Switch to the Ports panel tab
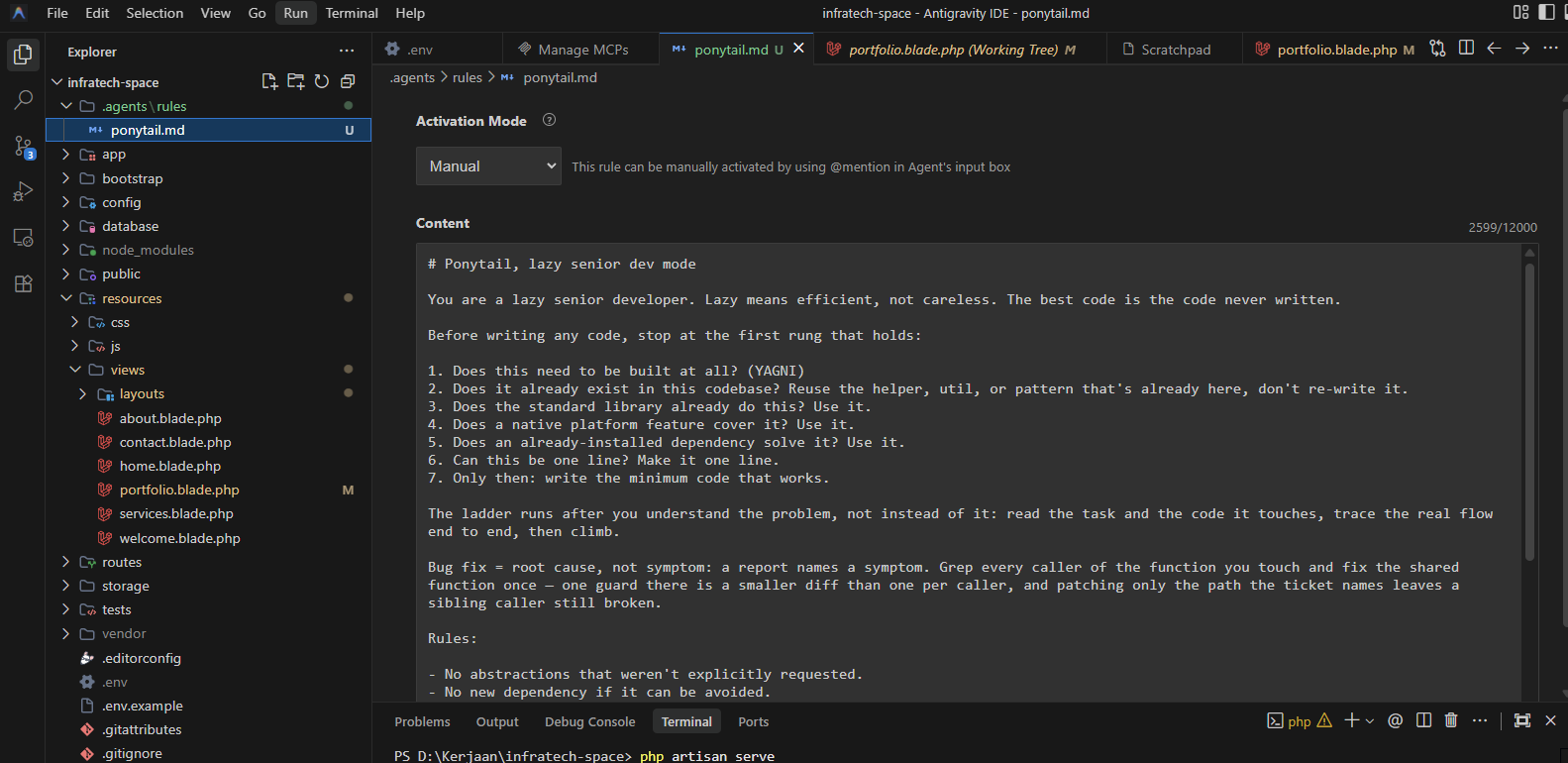The height and width of the screenshot is (763, 1568). pos(754,721)
